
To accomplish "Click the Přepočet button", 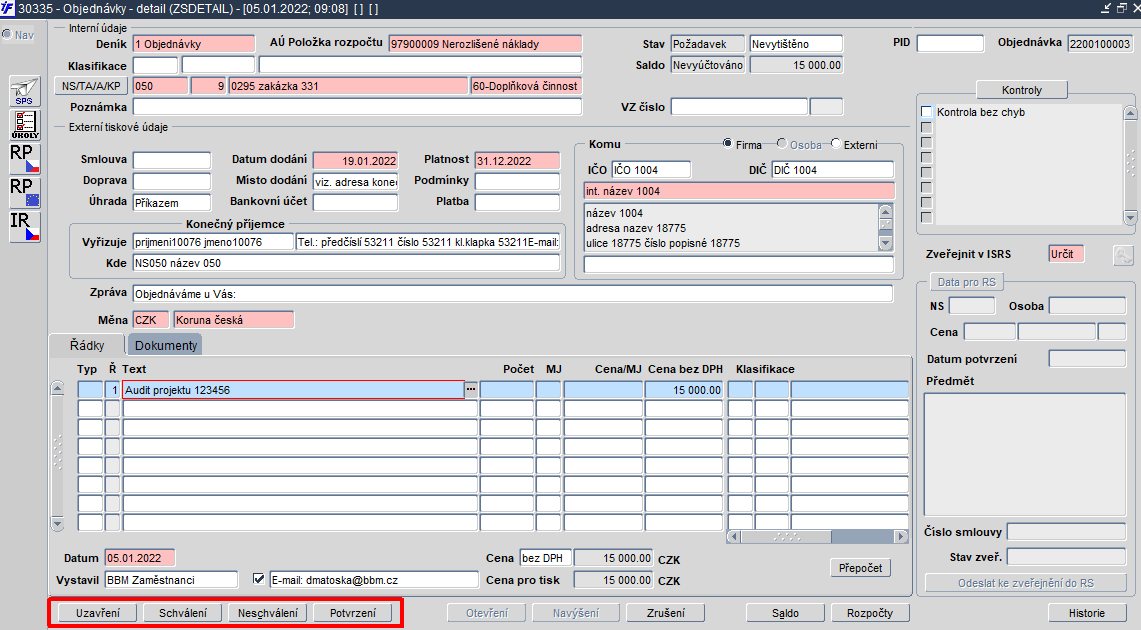I will click(x=860, y=568).
